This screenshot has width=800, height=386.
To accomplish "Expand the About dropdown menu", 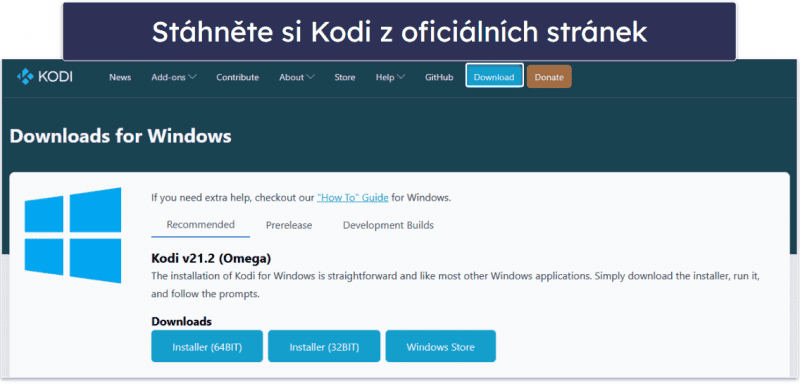I will pyautogui.click(x=296, y=78).
